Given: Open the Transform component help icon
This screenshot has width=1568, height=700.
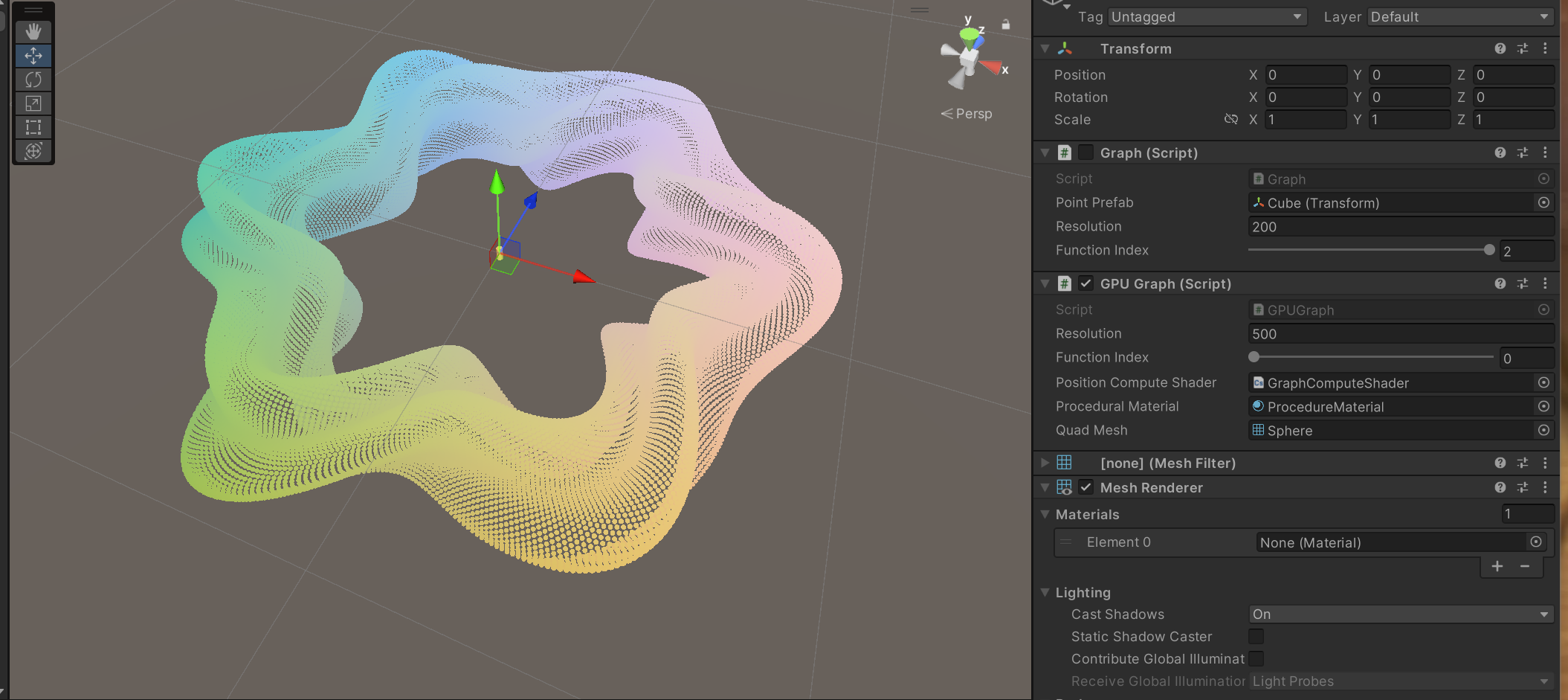Looking at the screenshot, I should 1500,48.
